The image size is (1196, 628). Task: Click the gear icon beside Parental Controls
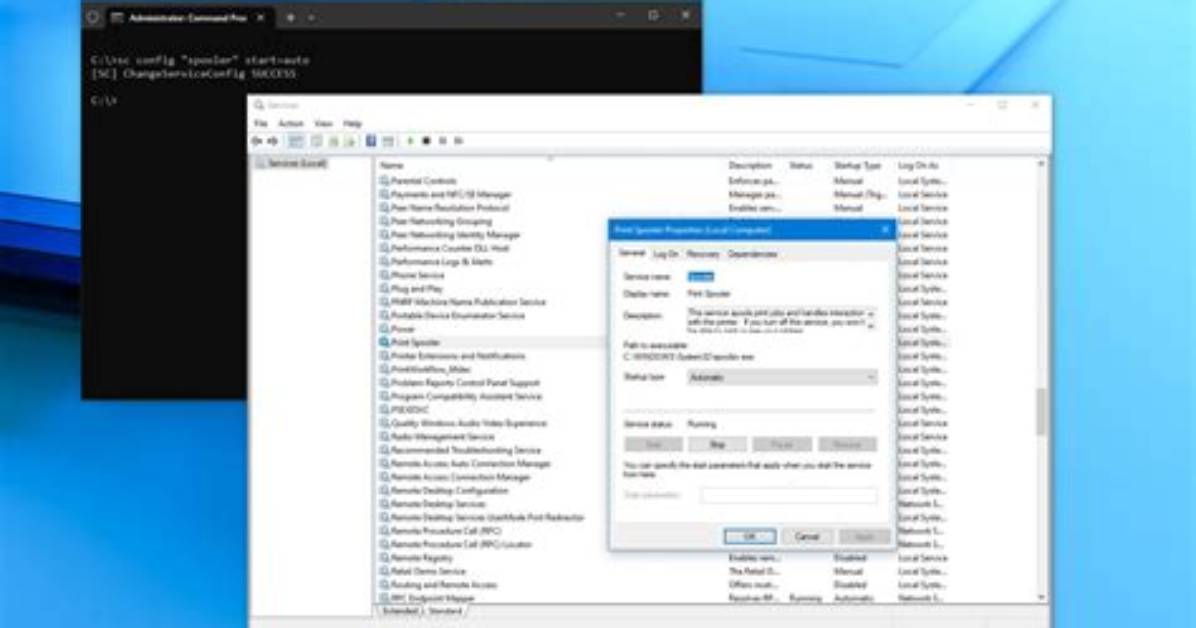384,181
